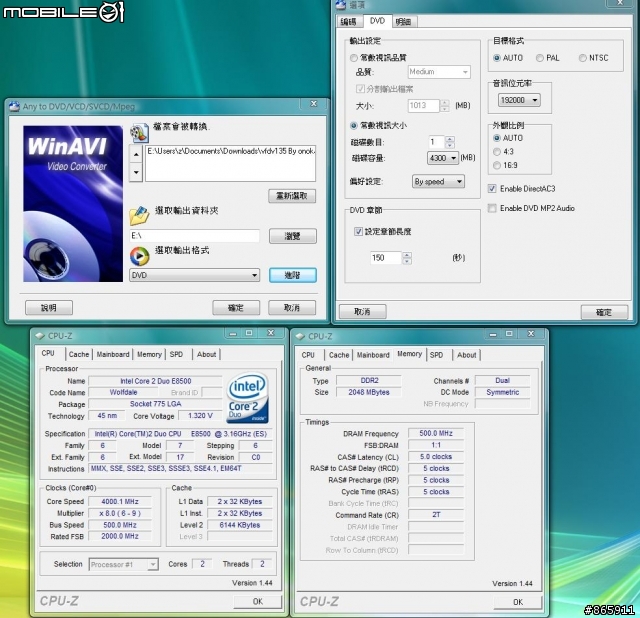This screenshot has height=618, width=640.
Task: Click the cancel button in options dialog
Action: tap(362, 312)
